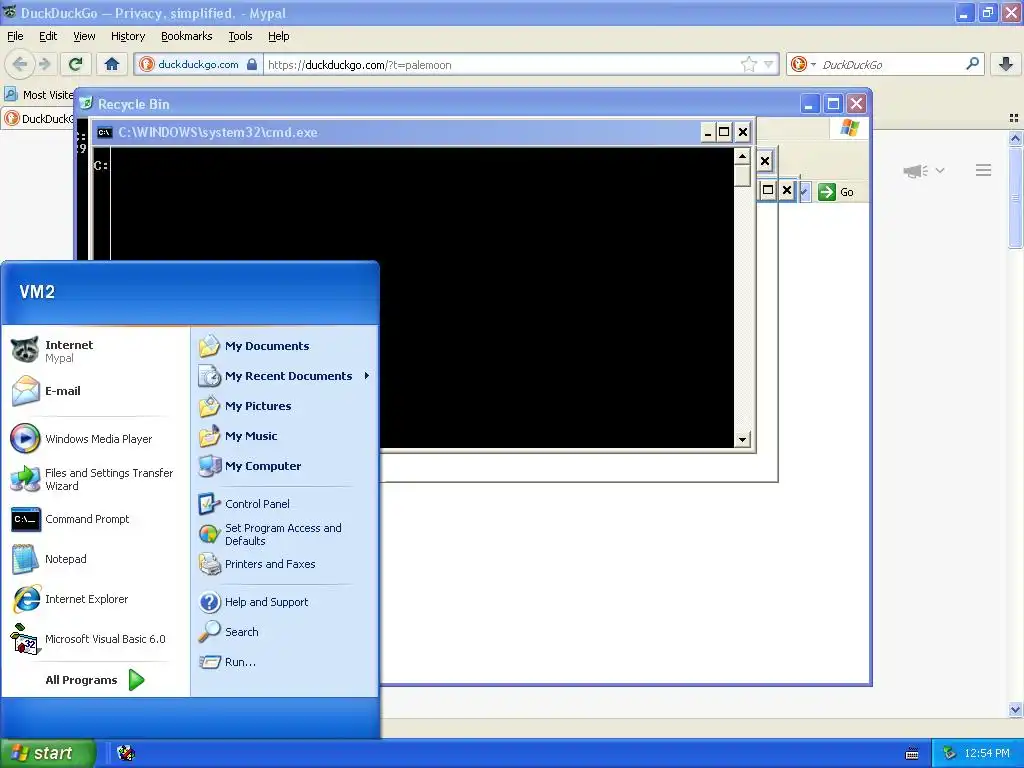Open the Help menu in Mypal

[x=278, y=36]
